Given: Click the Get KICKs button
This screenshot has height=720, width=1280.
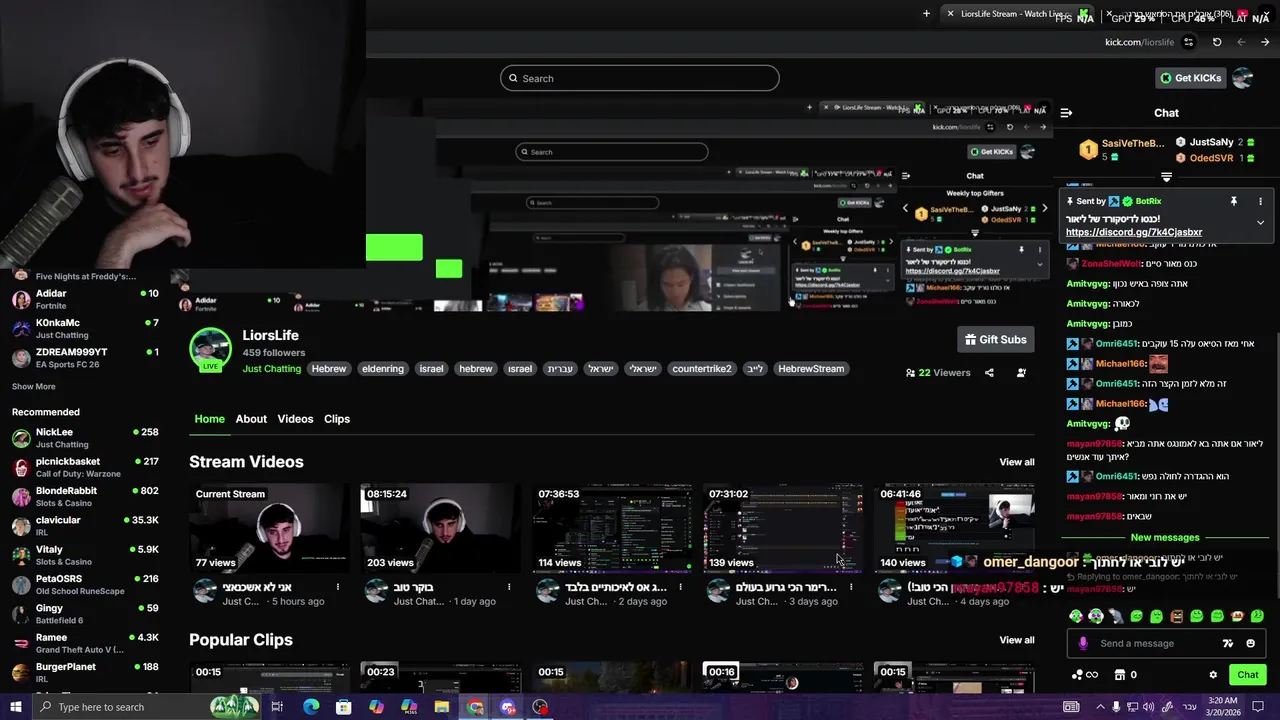Looking at the screenshot, I should (x=1190, y=78).
